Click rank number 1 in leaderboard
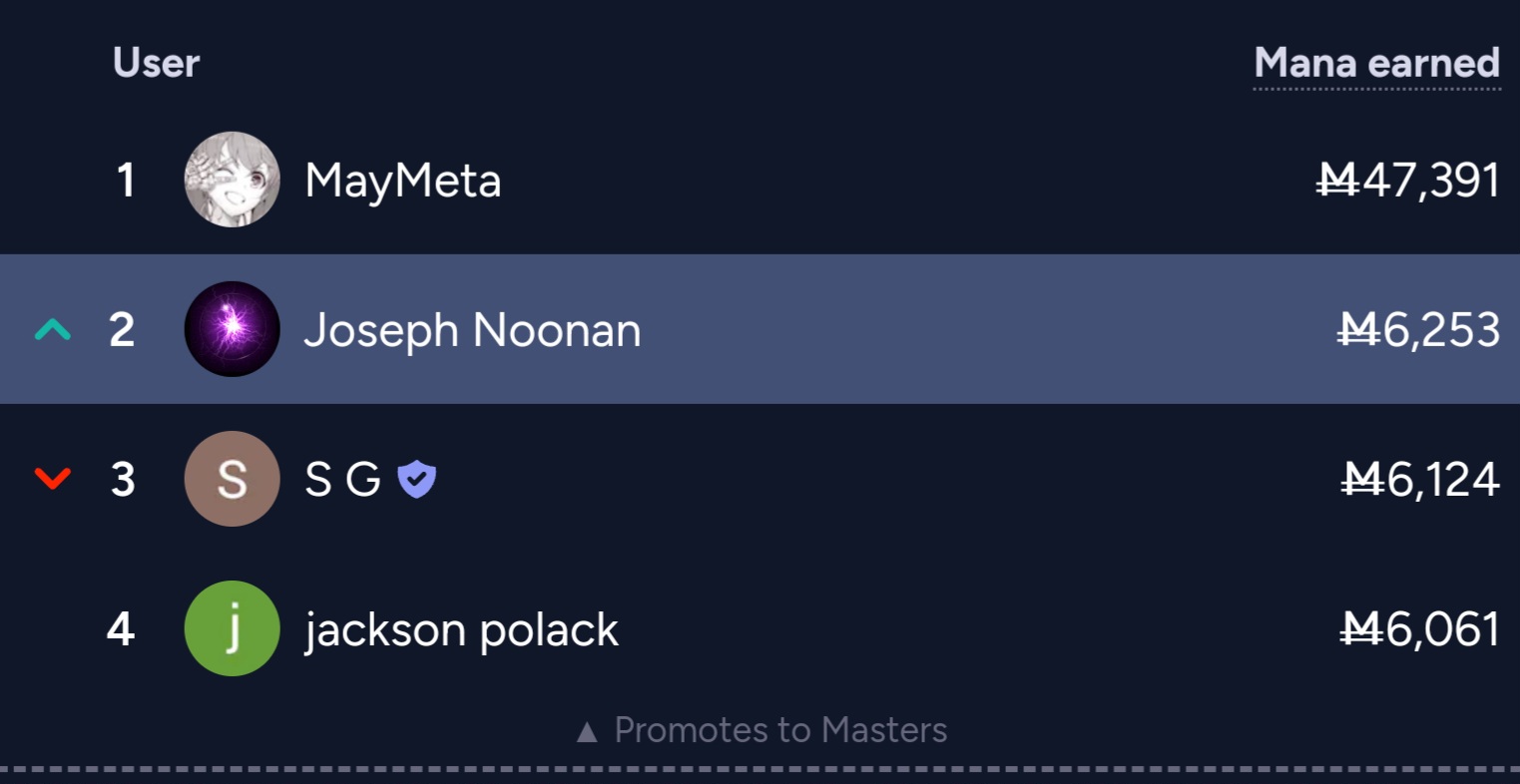Screen dimensions: 1520x784 (x=126, y=181)
